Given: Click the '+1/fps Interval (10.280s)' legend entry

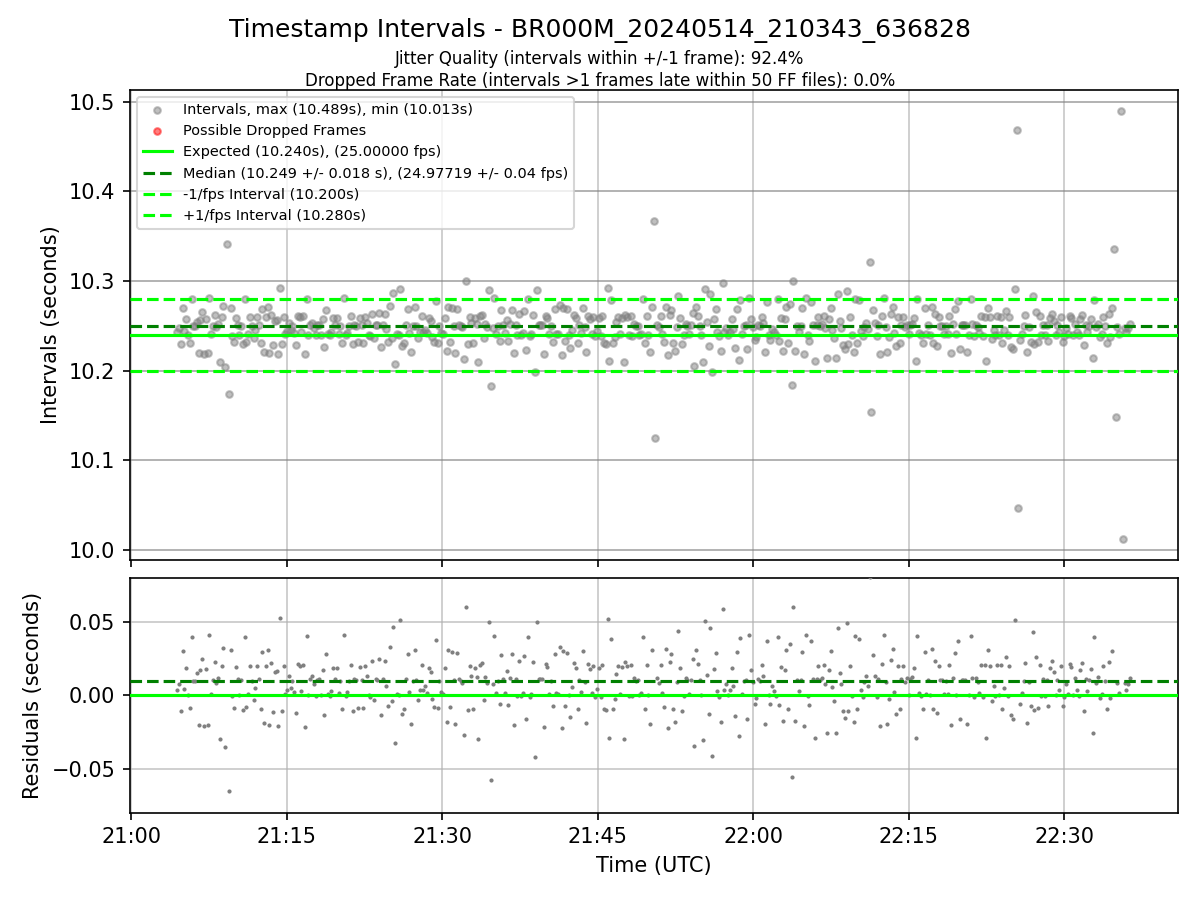Looking at the screenshot, I should pos(275,215).
